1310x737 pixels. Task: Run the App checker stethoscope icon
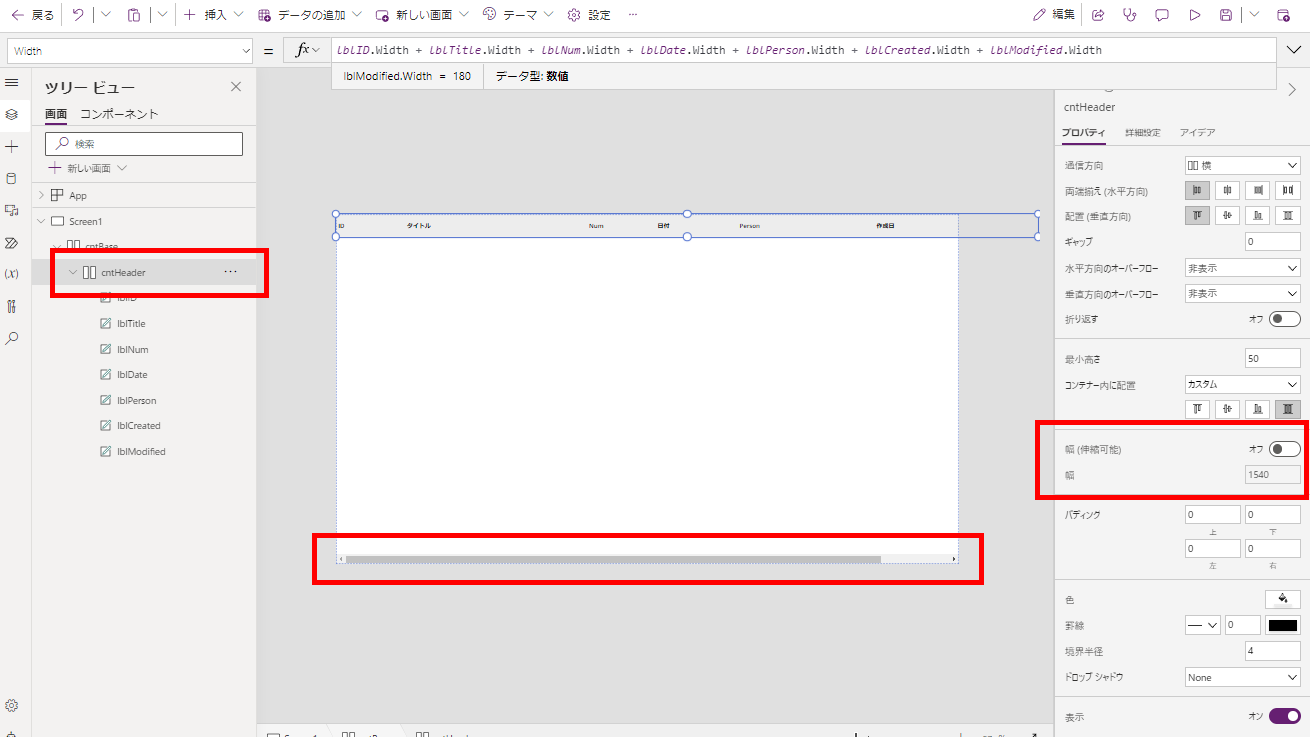point(1130,13)
